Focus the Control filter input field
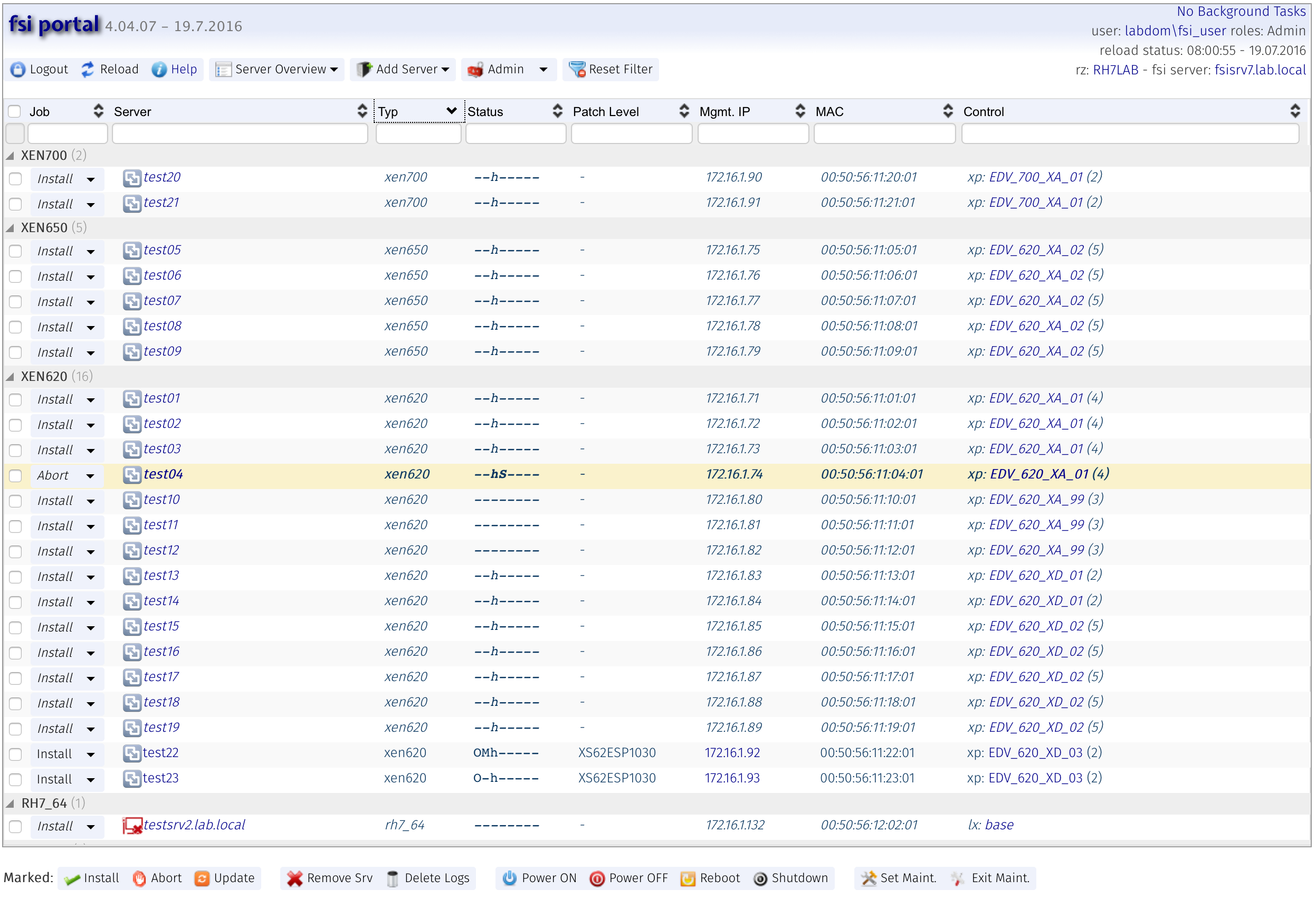The height and width of the screenshot is (899, 1316). [x=1130, y=133]
